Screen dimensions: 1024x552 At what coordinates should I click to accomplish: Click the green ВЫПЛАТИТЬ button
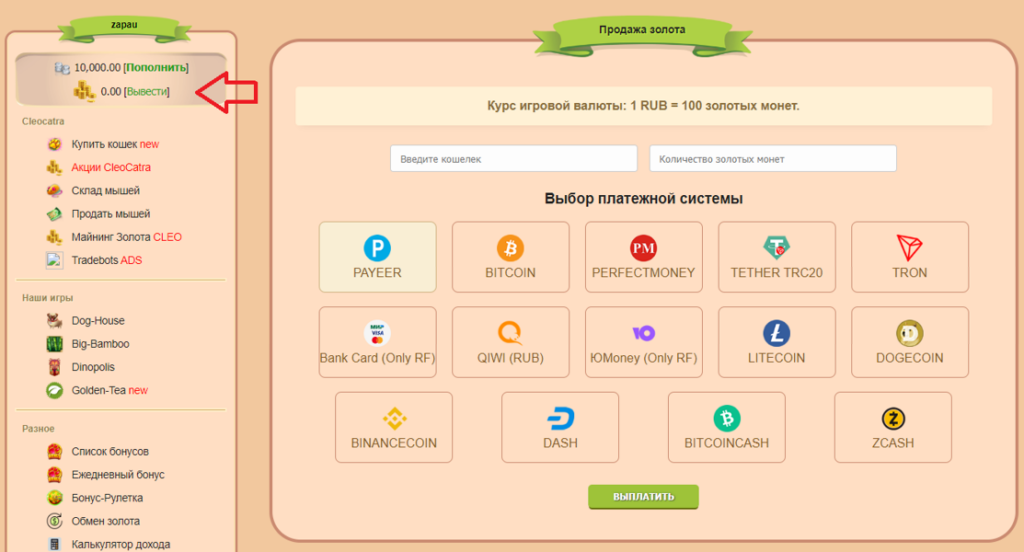pos(643,496)
